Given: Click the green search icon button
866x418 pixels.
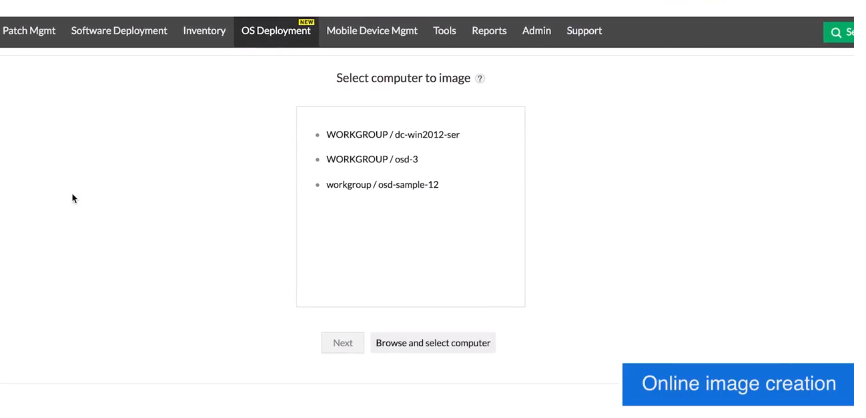Looking at the screenshot, I should 838,32.
